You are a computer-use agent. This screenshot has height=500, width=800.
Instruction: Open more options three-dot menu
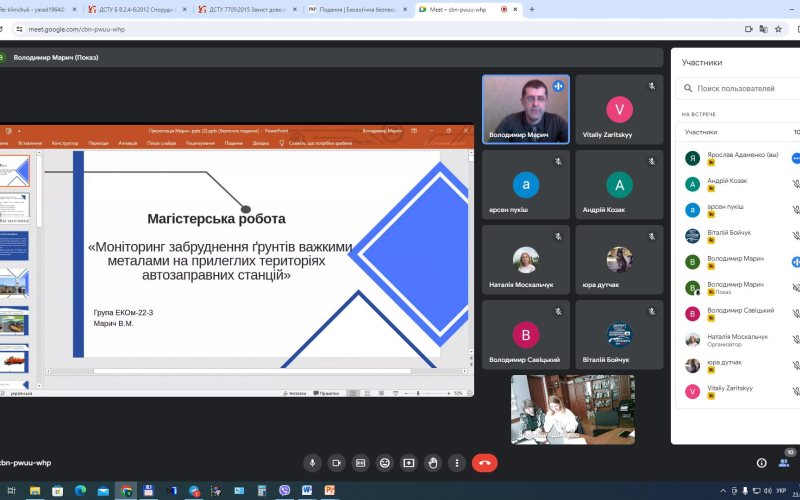[x=457, y=463]
